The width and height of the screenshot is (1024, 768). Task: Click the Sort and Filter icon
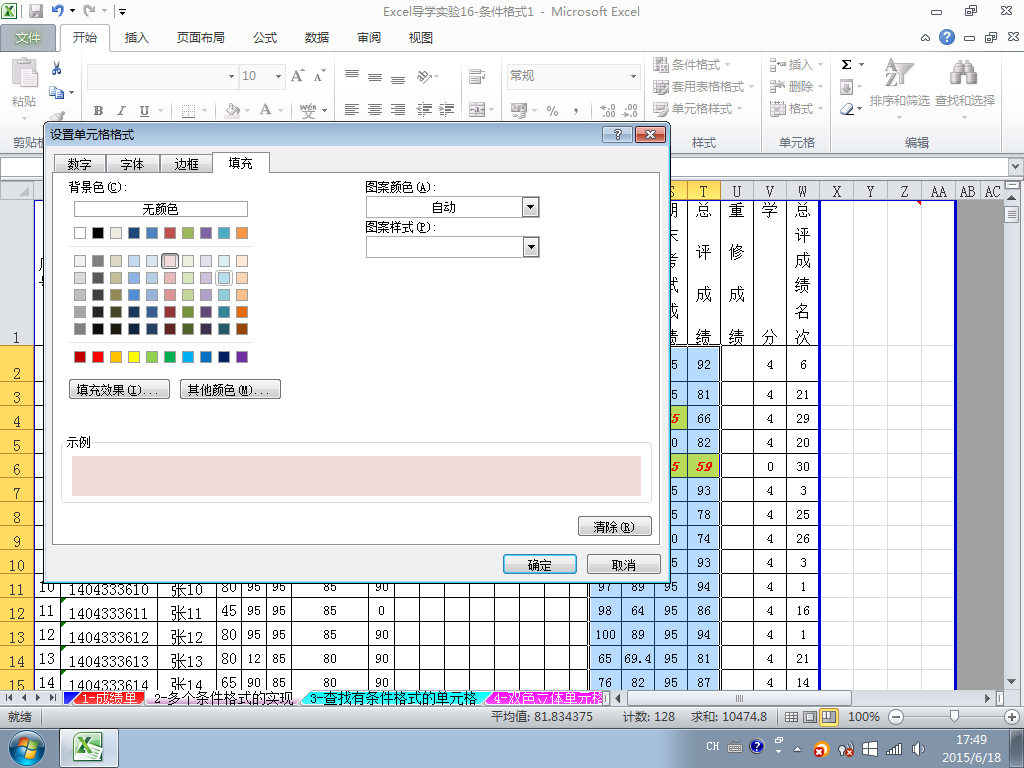[x=899, y=72]
